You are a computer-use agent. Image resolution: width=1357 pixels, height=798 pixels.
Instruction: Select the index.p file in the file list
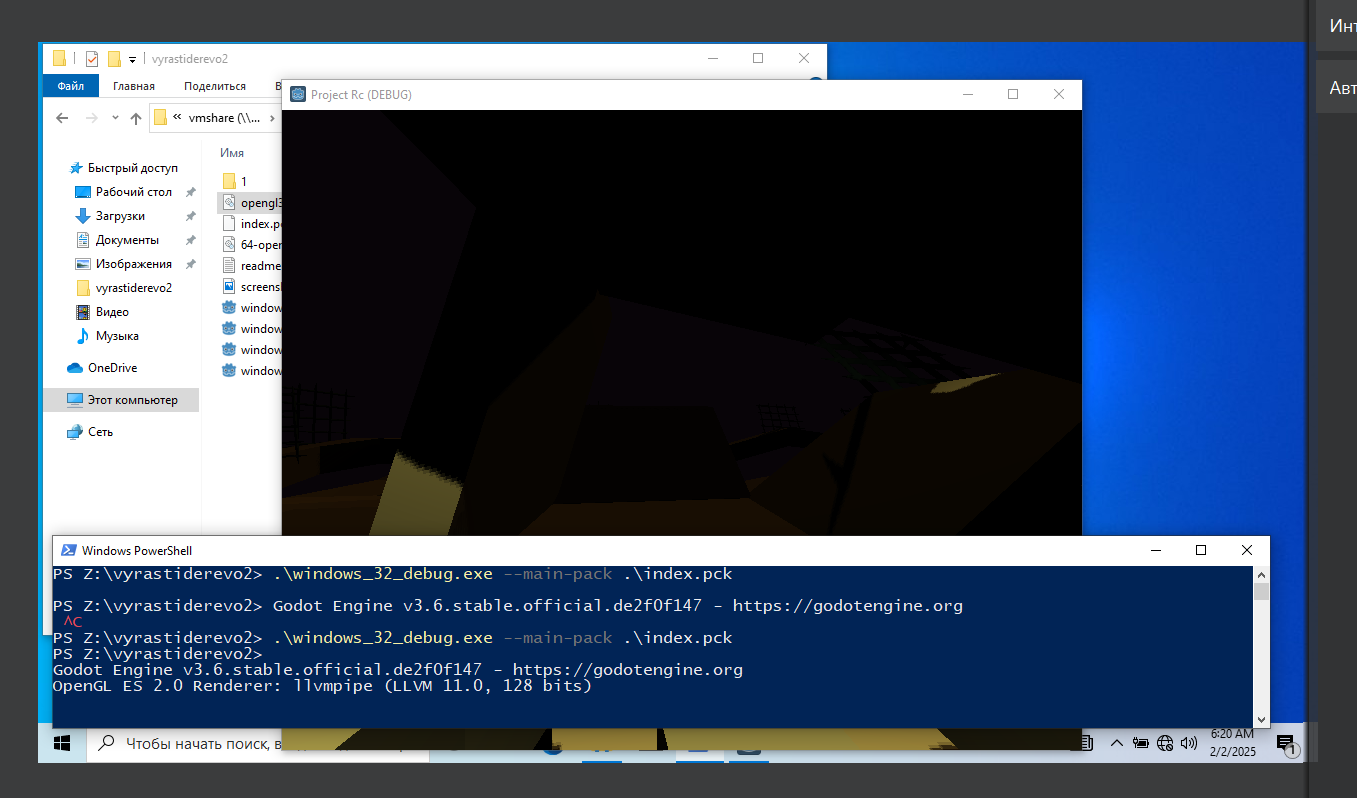[x=252, y=223]
